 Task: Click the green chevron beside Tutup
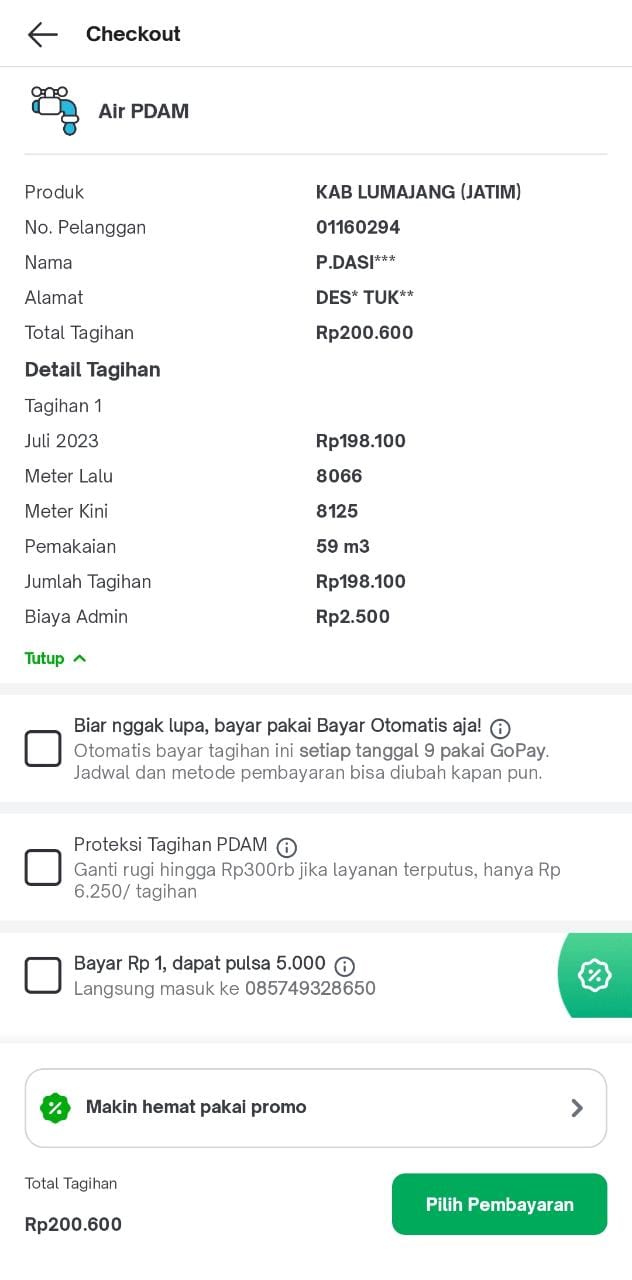tap(80, 658)
